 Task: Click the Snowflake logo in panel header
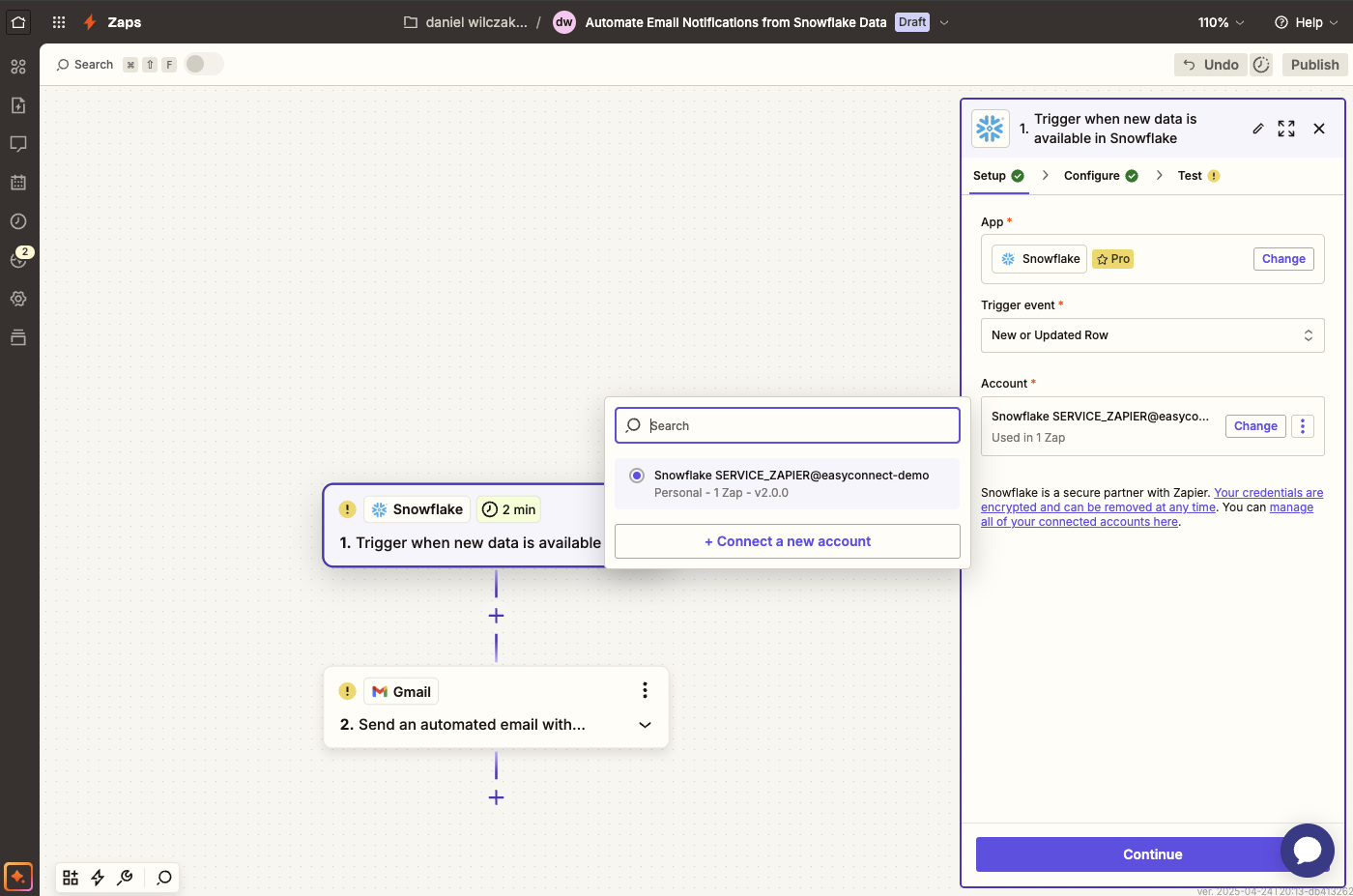click(991, 129)
